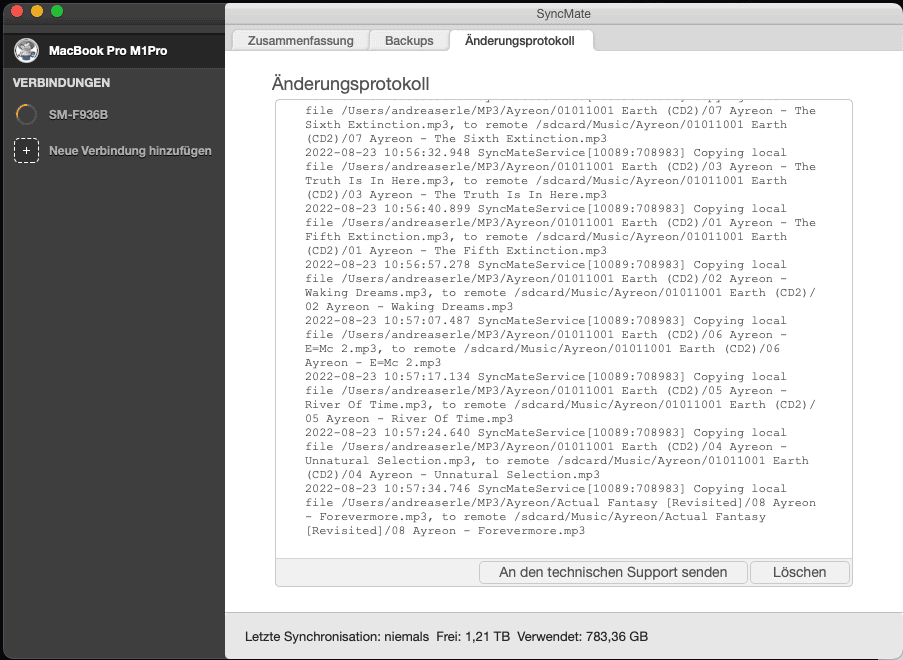Maximize the window using the green button
Image resolution: width=903 pixels, height=660 pixels.
[57, 11]
